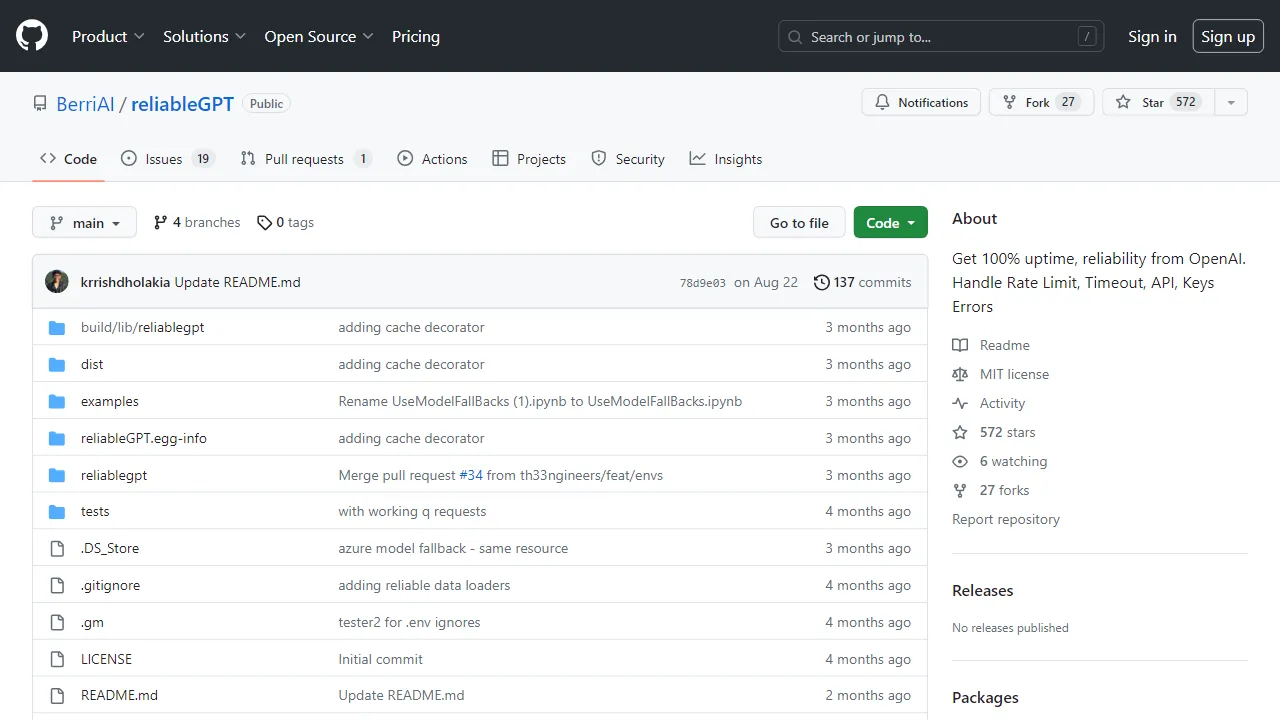This screenshot has width=1280, height=720.
Task: Open pull request #34 link
Action: [x=471, y=475]
